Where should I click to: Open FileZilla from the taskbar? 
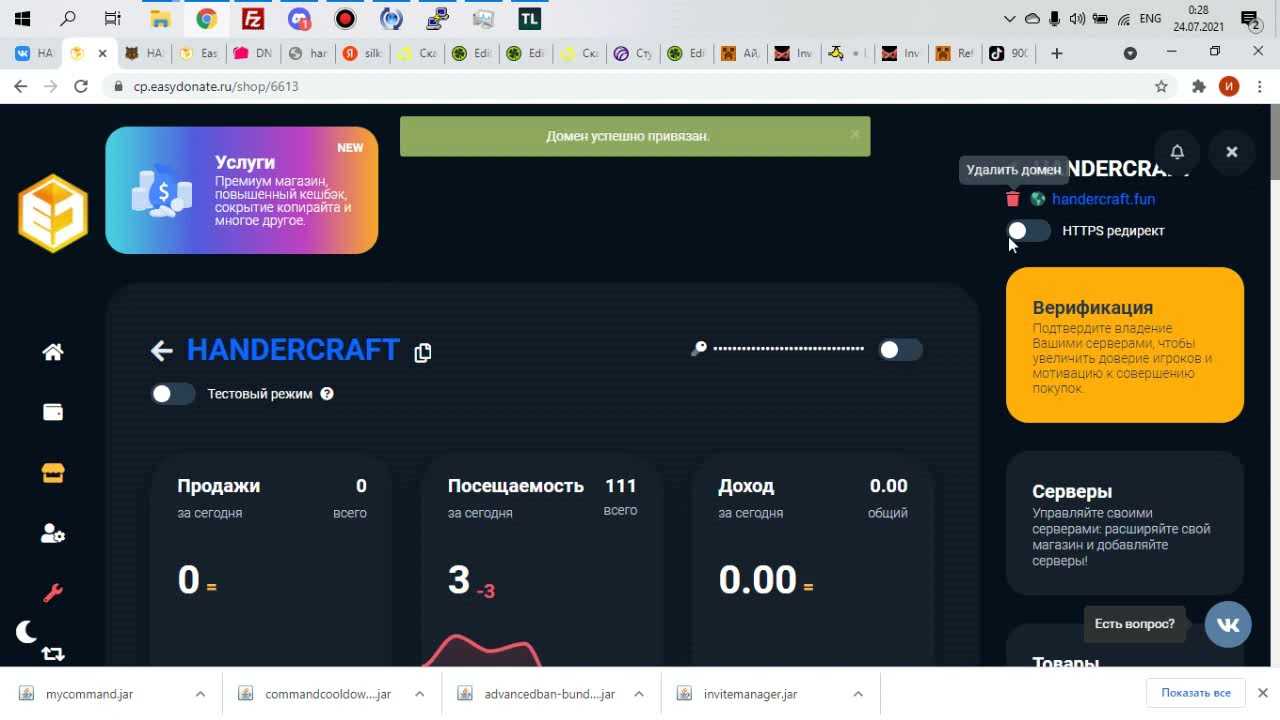click(x=253, y=18)
